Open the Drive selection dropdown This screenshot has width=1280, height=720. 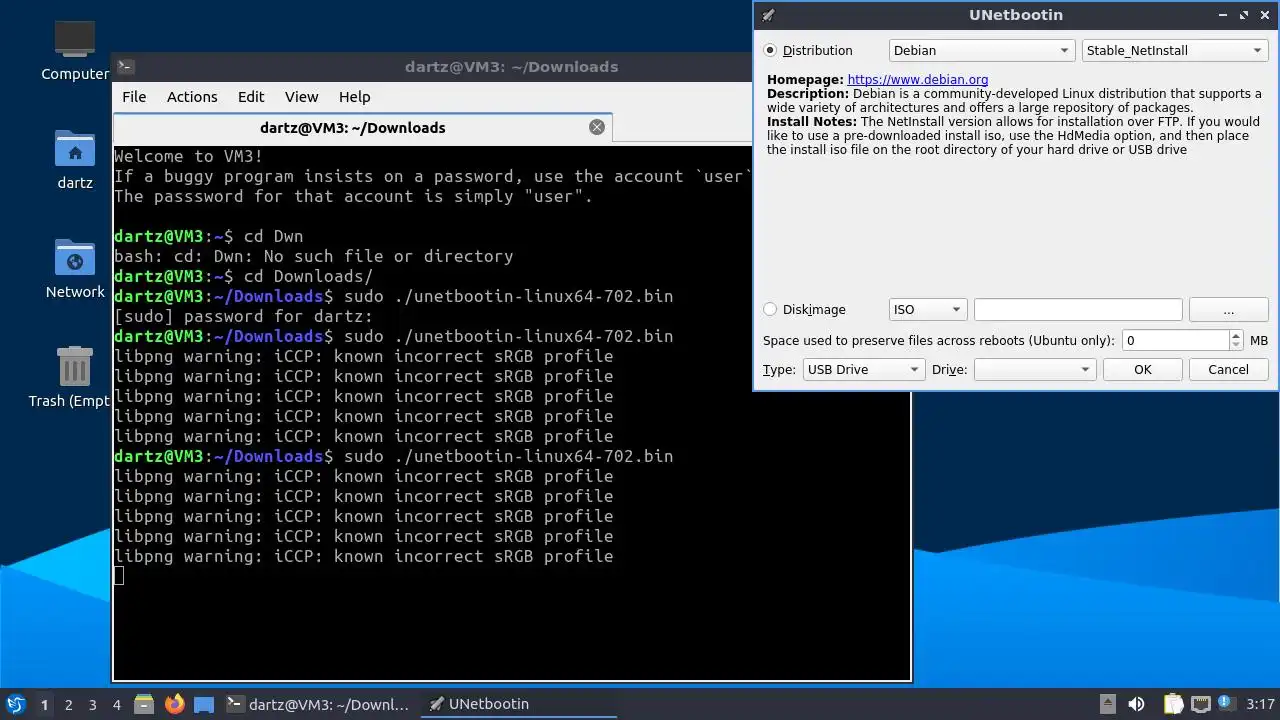click(1034, 369)
